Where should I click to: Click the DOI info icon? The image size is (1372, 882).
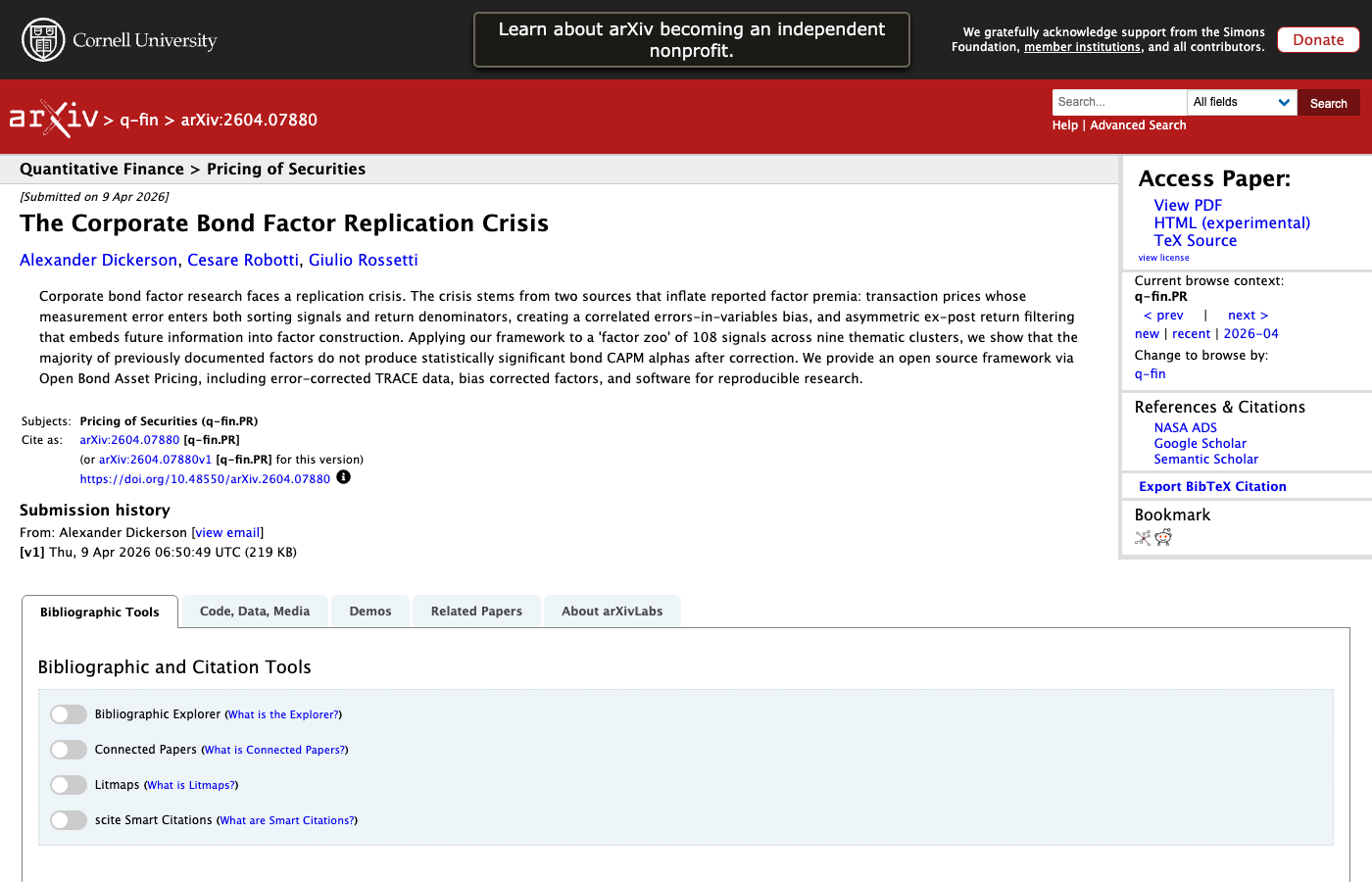point(343,477)
